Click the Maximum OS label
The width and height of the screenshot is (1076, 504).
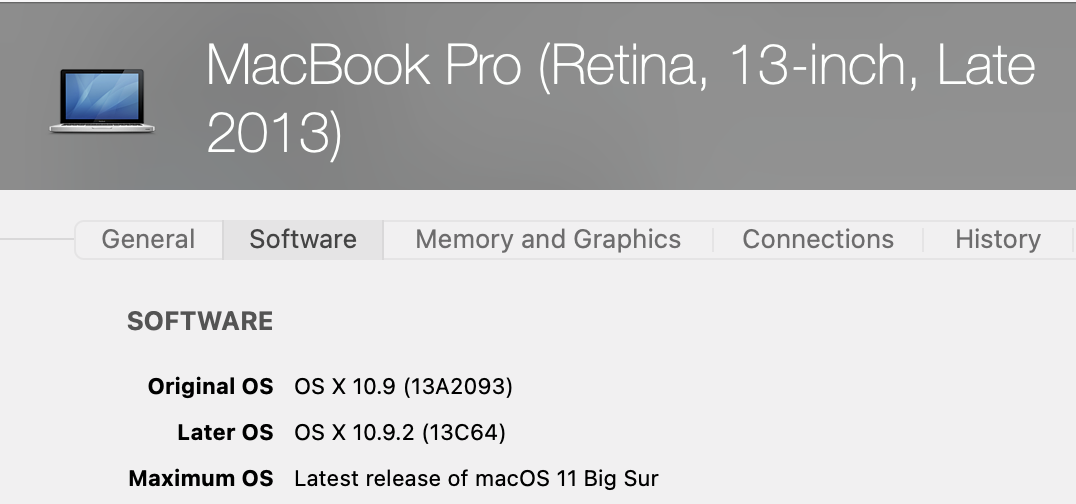[200, 479]
